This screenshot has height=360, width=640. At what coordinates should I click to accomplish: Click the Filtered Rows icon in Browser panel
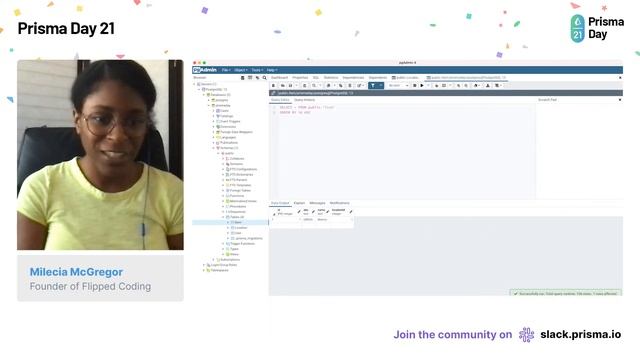click(x=257, y=78)
